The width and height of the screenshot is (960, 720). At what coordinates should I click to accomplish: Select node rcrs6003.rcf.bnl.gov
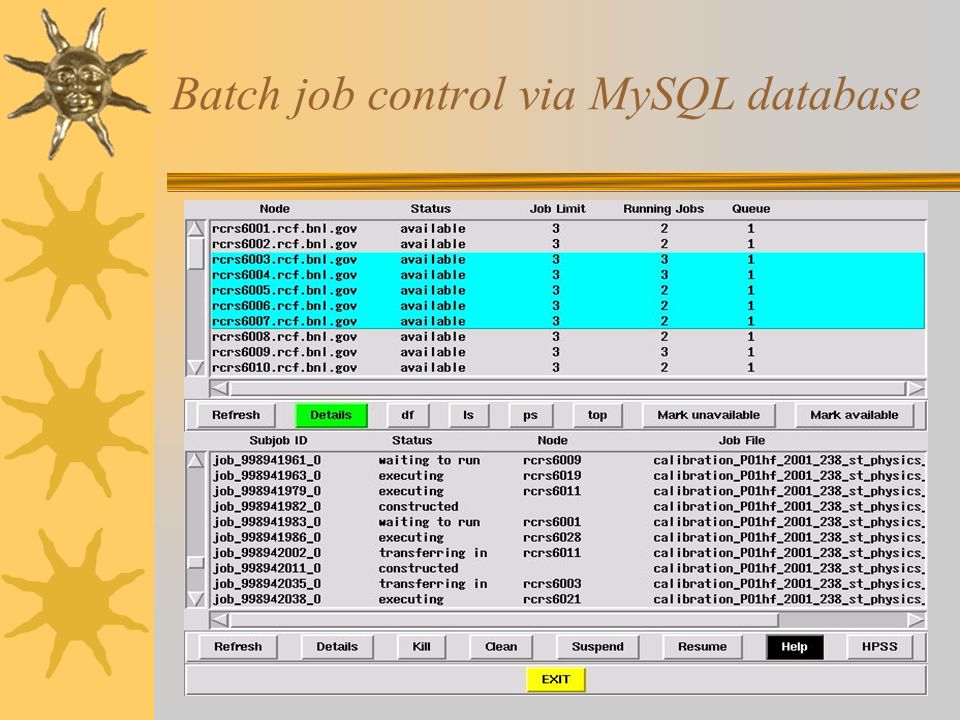point(567,260)
